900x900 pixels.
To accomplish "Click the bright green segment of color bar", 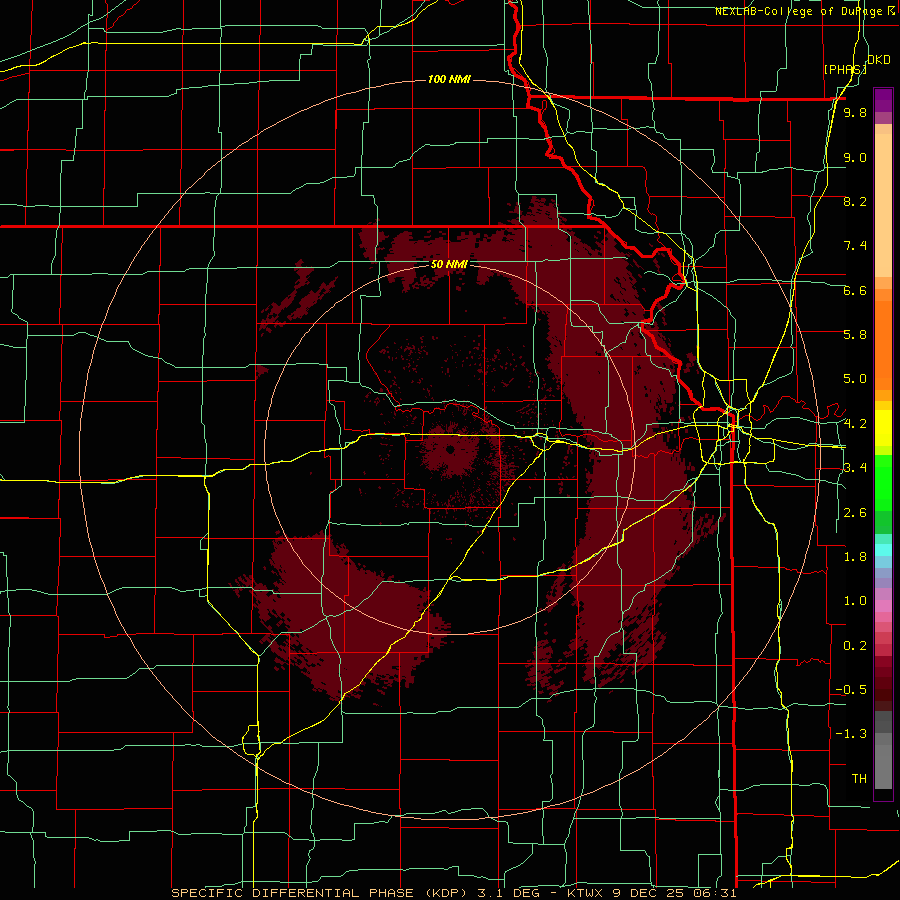I will (x=883, y=484).
